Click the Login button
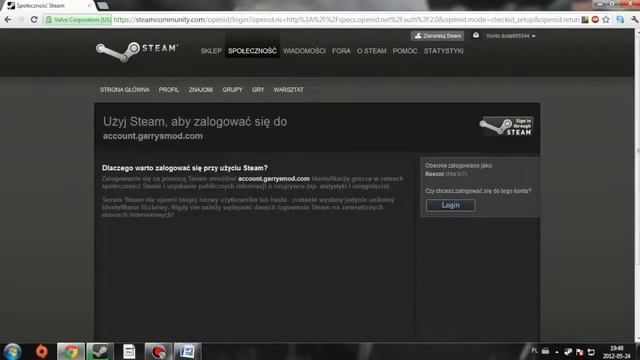Screen dimensions: 640x360 451,205
